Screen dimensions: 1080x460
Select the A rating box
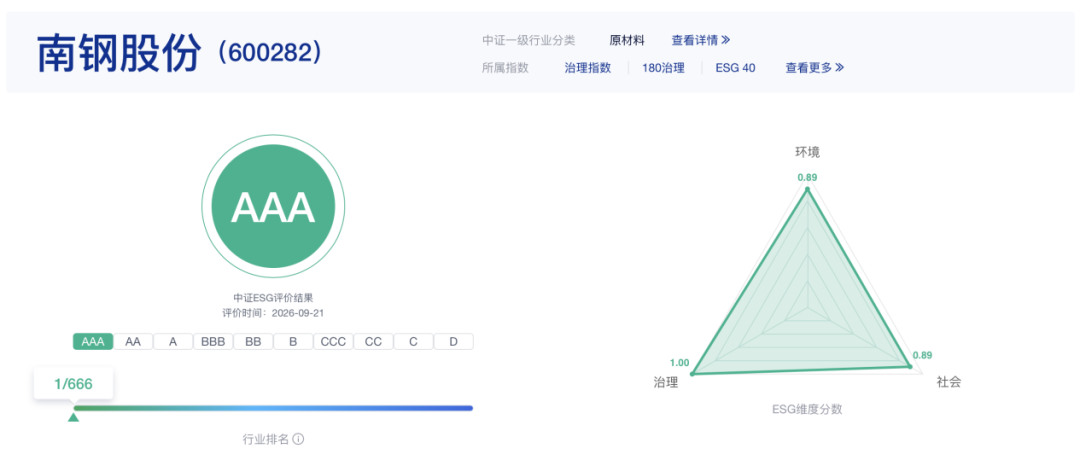tap(173, 342)
